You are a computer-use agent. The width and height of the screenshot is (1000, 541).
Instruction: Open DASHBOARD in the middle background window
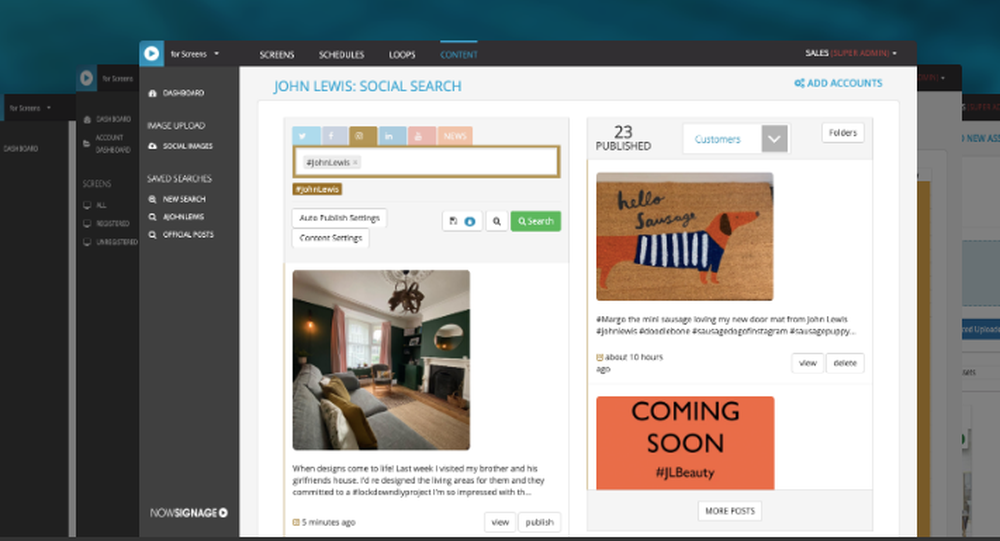tap(114, 119)
